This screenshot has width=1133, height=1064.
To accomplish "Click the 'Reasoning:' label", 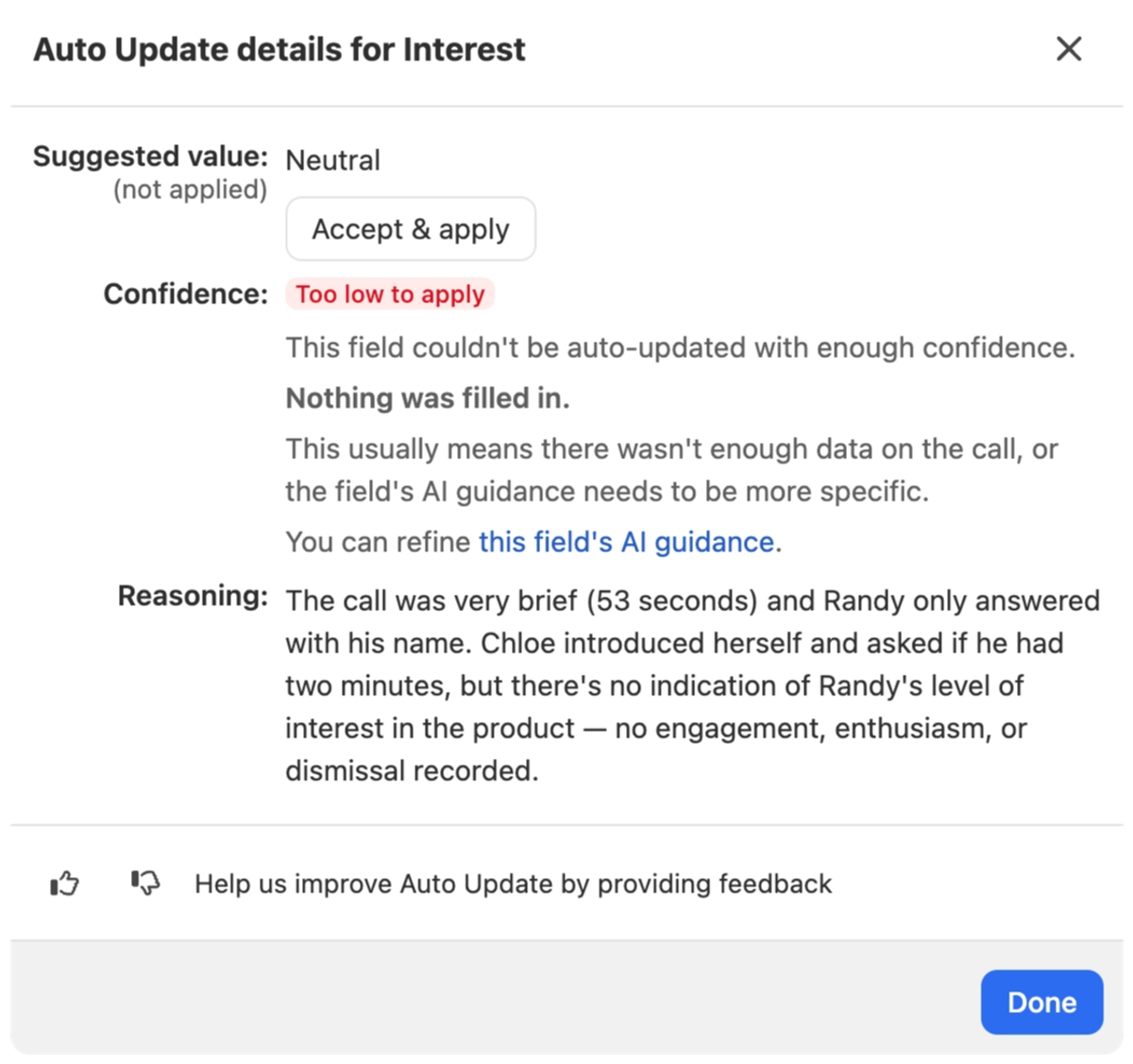I will coord(193,596).
